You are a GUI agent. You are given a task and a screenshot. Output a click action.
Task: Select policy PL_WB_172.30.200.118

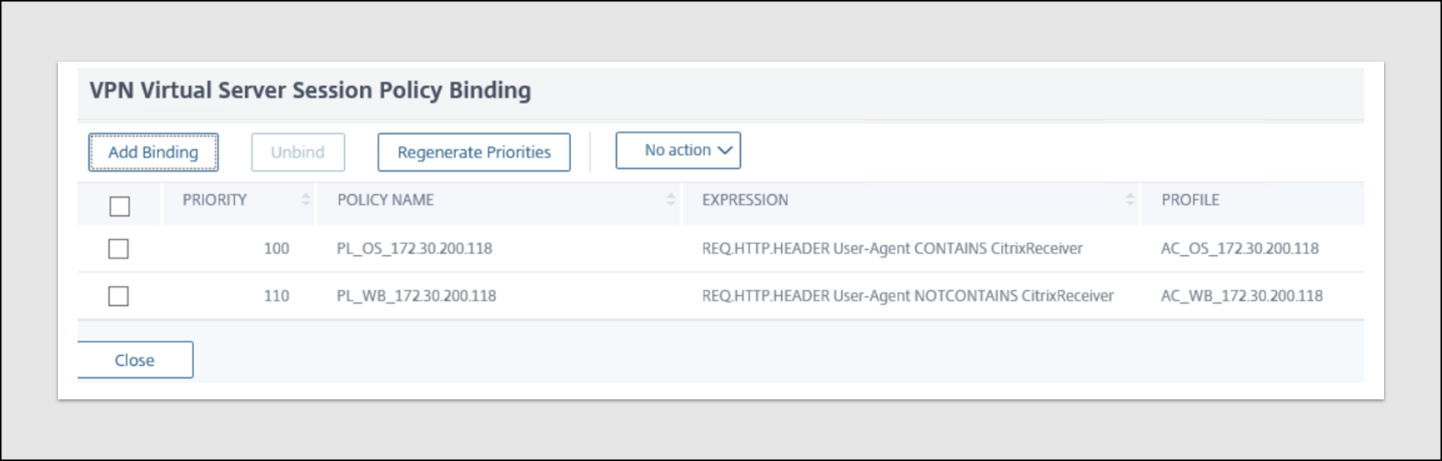pyautogui.click(x=416, y=296)
